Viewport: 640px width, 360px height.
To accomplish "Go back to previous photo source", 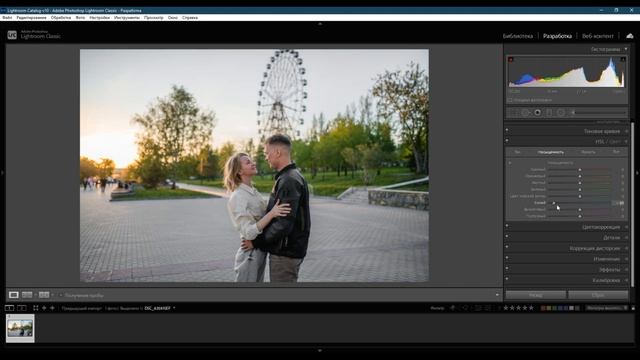I will 44,308.
